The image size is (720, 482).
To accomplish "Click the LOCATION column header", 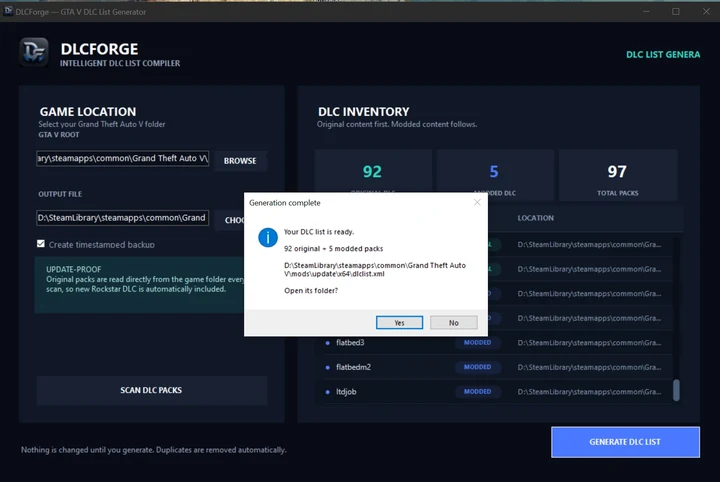I will point(535,218).
